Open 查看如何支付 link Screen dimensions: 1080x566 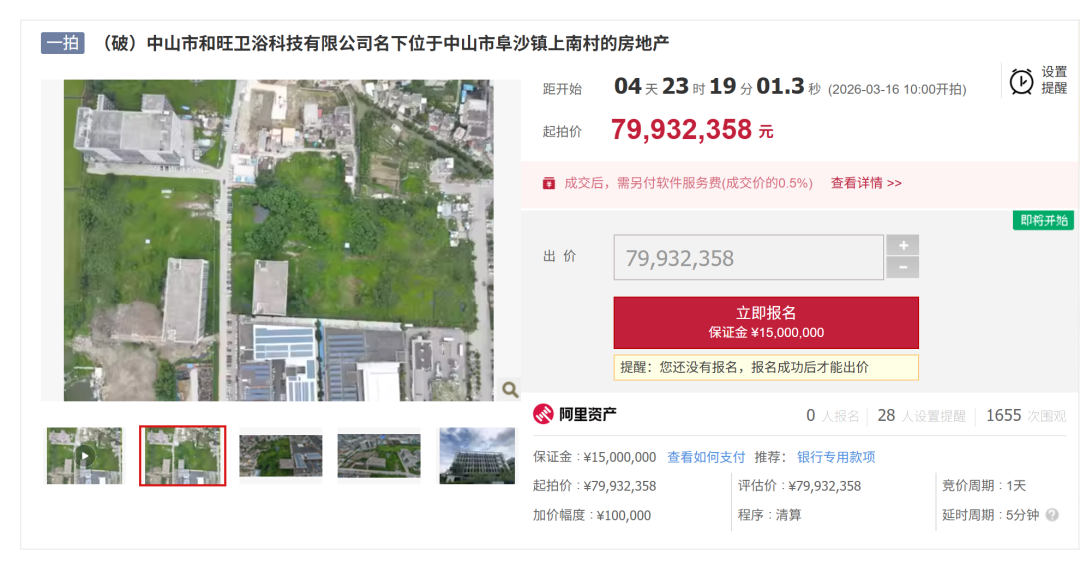tap(706, 457)
